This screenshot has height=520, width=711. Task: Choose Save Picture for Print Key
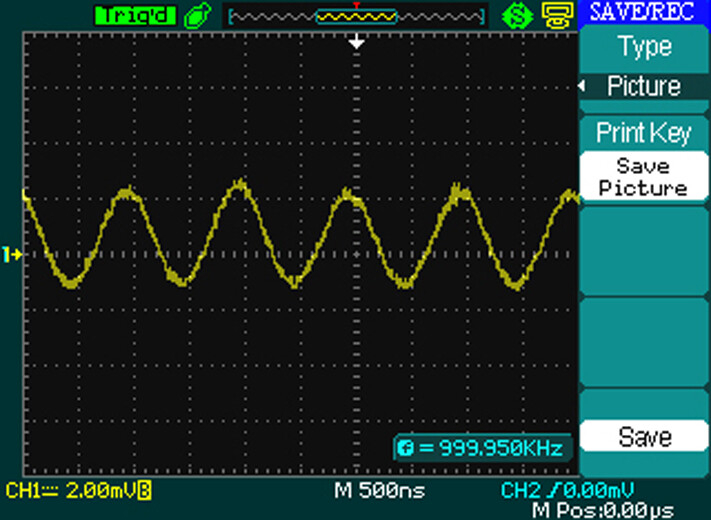[x=644, y=177]
